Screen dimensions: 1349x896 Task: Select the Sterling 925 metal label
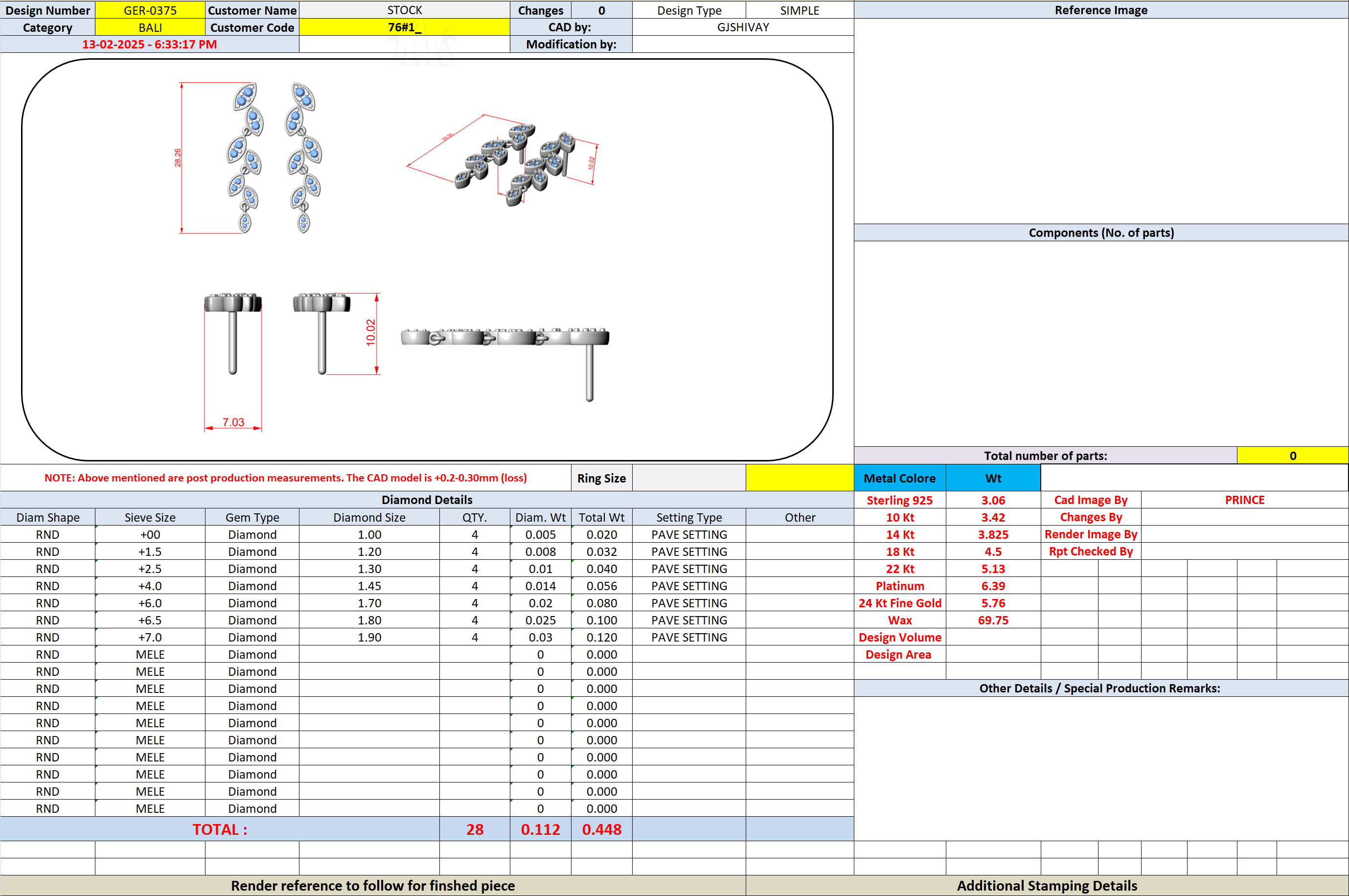click(899, 500)
